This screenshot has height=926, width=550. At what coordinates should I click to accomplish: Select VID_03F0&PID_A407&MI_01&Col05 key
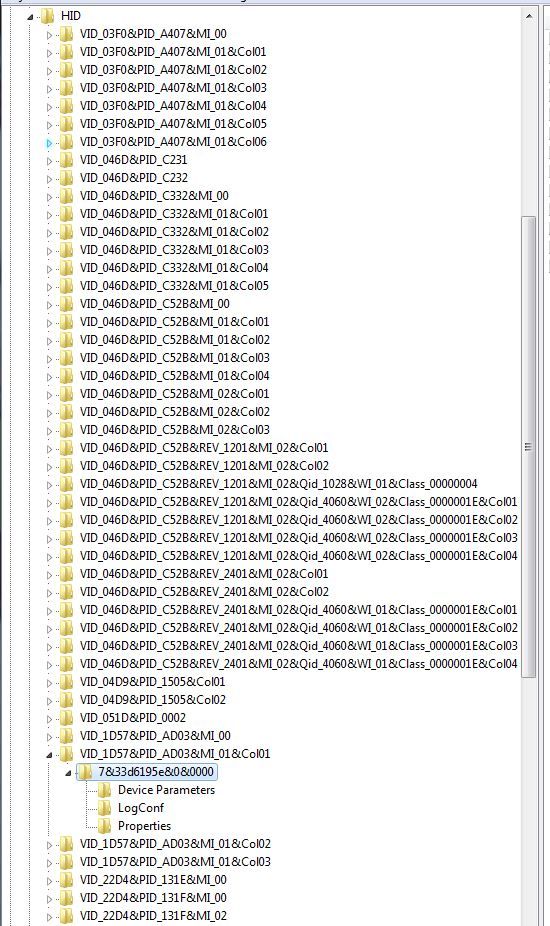click(173, 123)
